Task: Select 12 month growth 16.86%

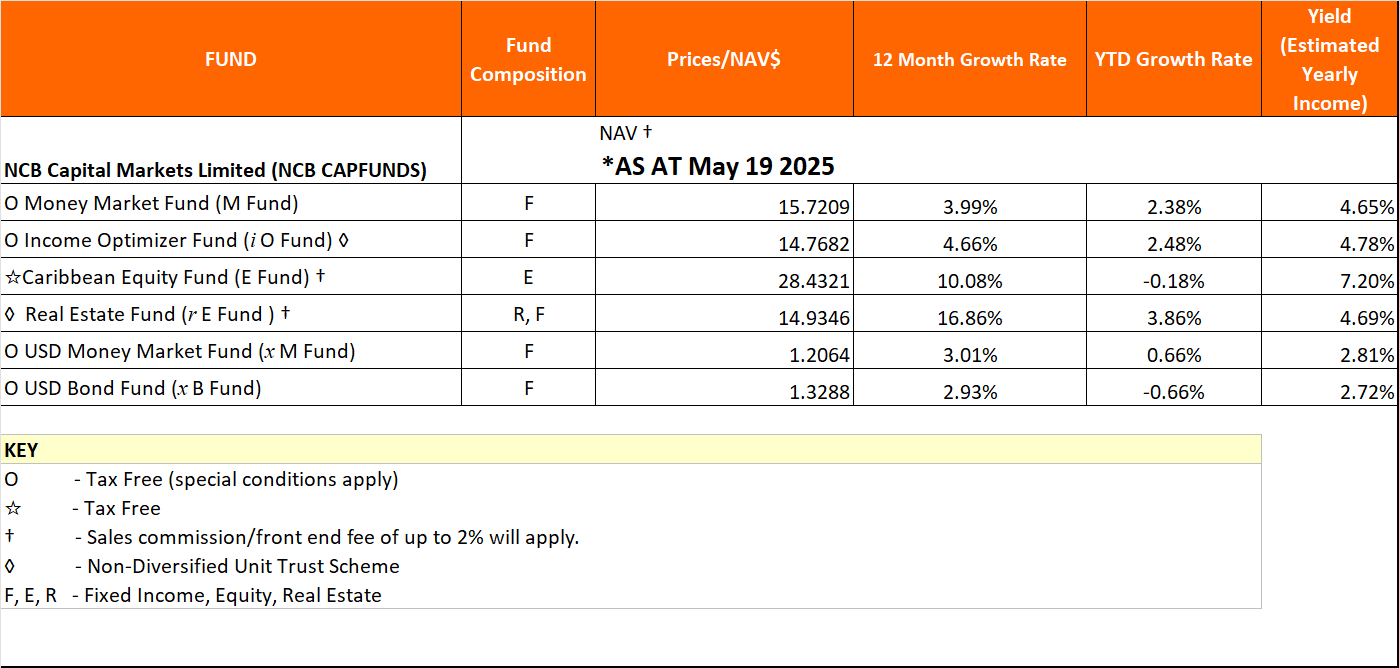Action: pyautogui.click(x=969, y=319)
